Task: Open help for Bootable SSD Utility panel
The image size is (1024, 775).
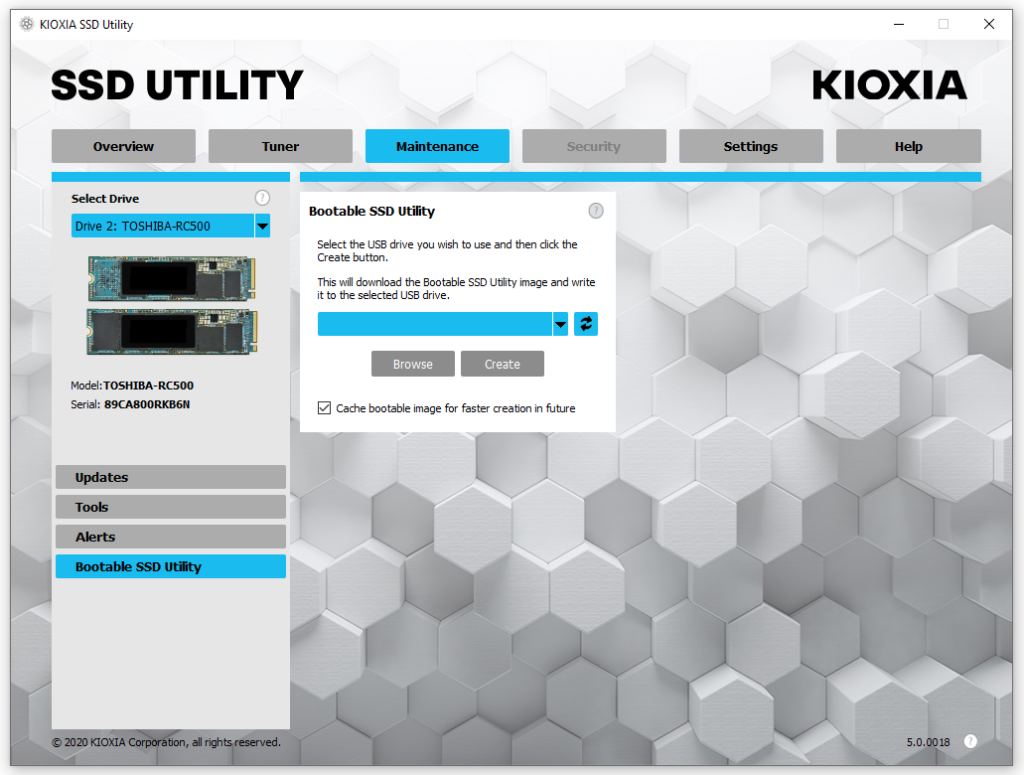Action: click(596, 210)
